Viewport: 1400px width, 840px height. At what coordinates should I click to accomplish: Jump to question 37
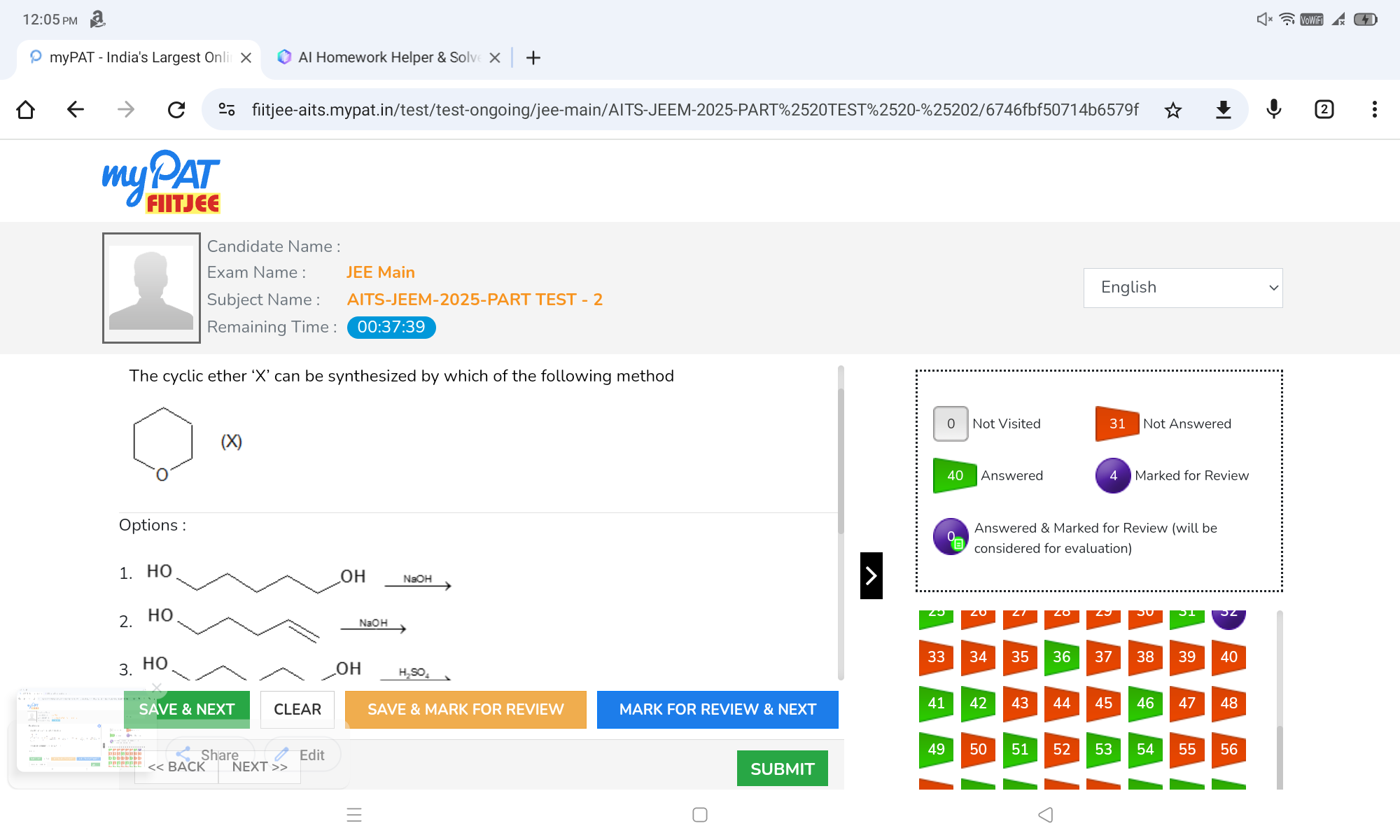tap(1104, 657)
